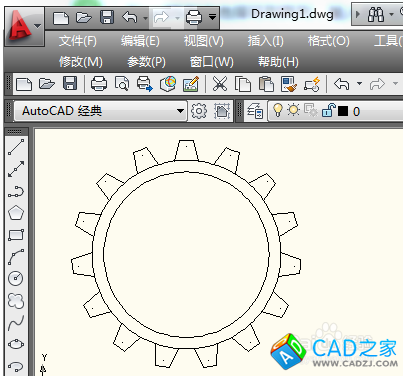Click Save in quick access toolbar
The height and width of the screenshot is (376, 403).
[107, 17]
